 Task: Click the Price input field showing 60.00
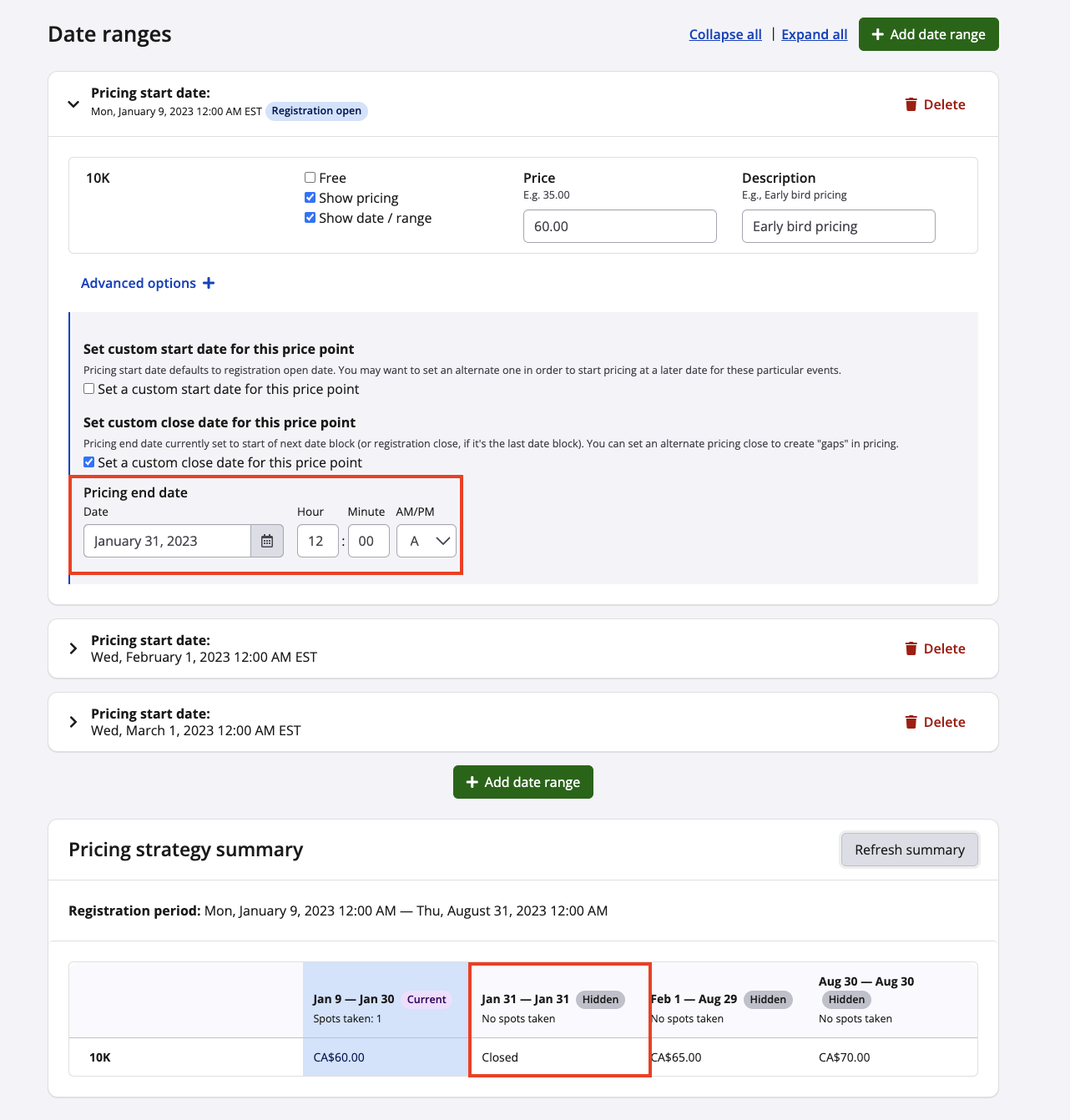point(619,226)
